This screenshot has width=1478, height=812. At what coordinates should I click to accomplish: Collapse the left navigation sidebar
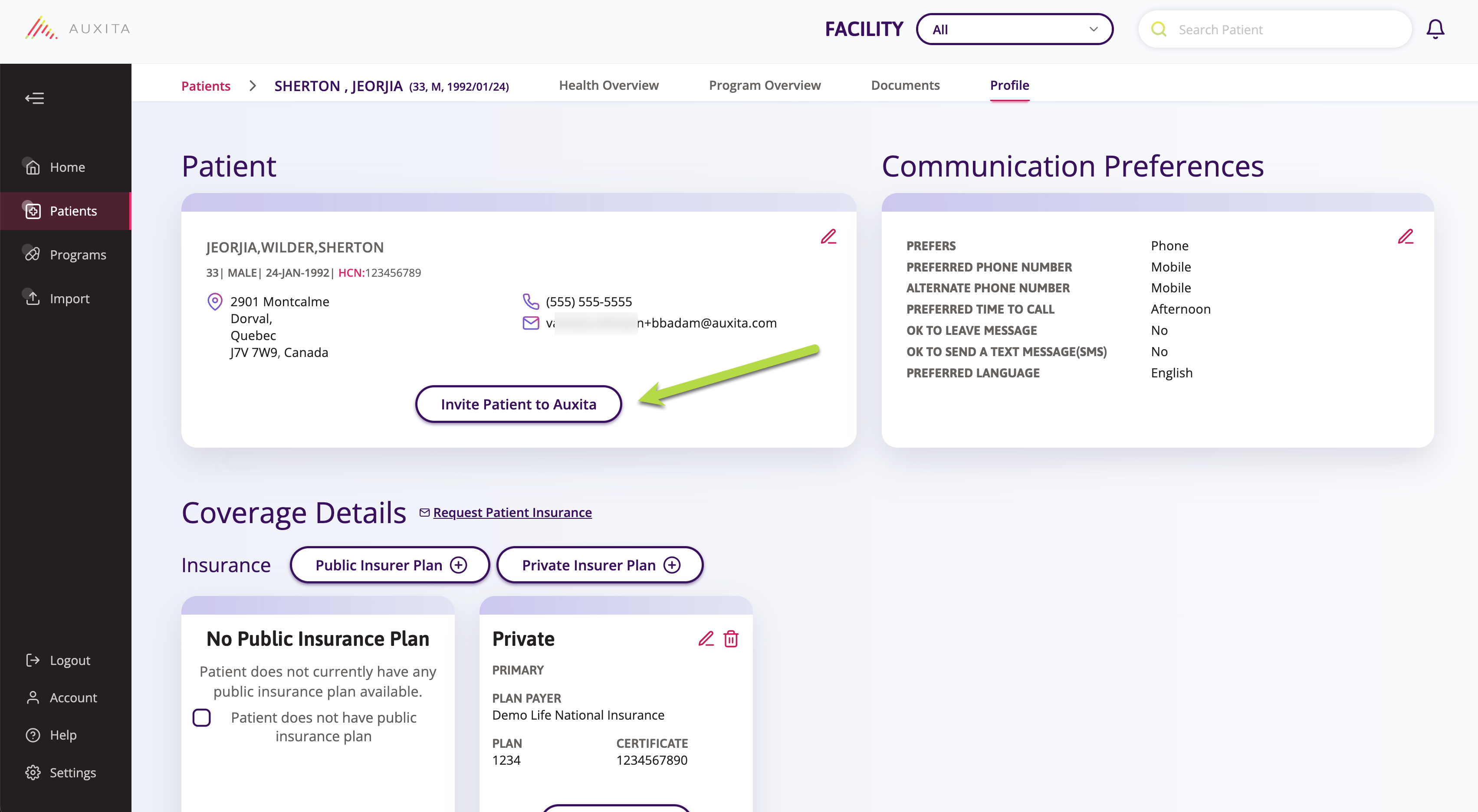34,98
